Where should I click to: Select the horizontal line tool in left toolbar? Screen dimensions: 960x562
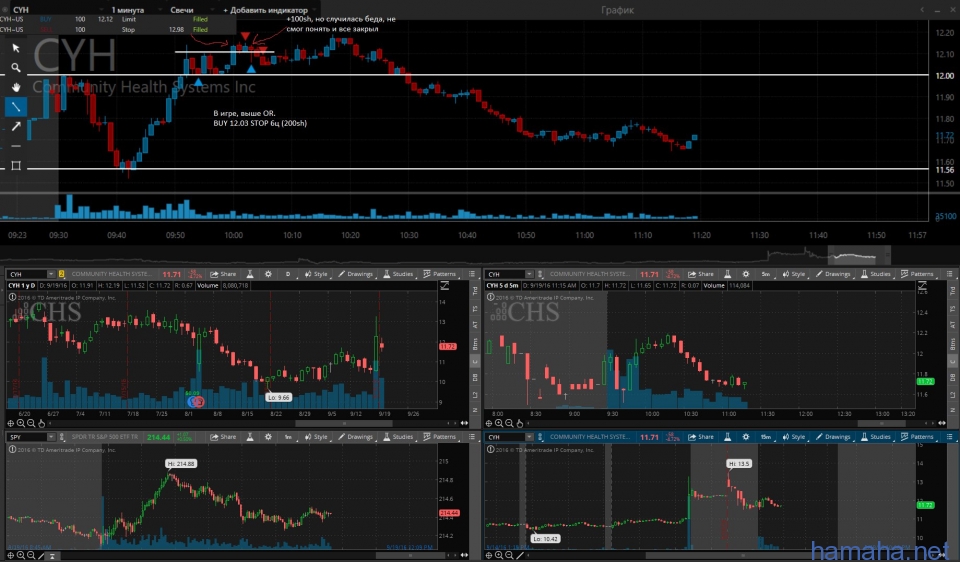tap(16, 146)
